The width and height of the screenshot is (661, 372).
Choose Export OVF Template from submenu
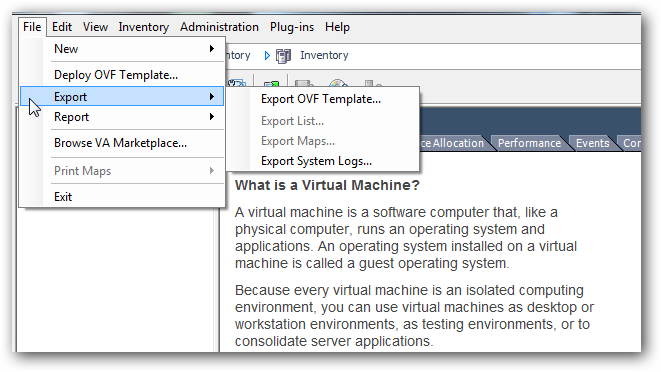(323, 99)
